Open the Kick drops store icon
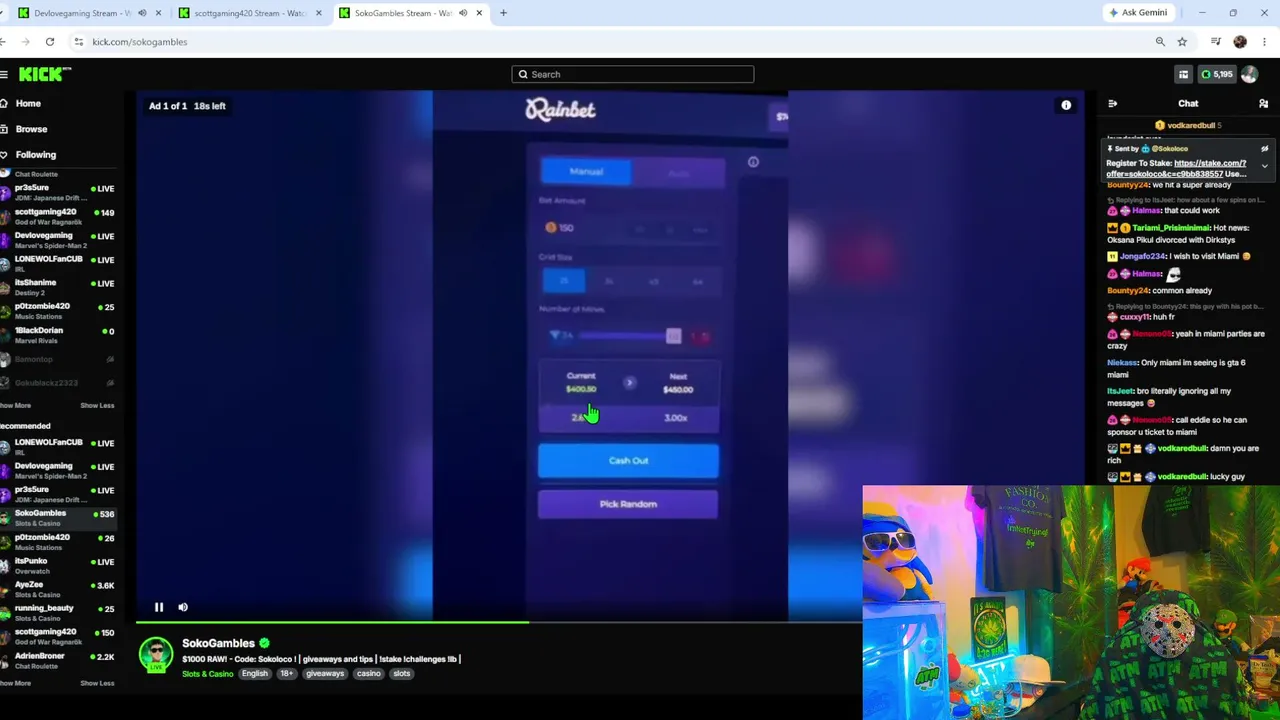The height and width of the screenshot is (720, 1280). click(1183, 74)
